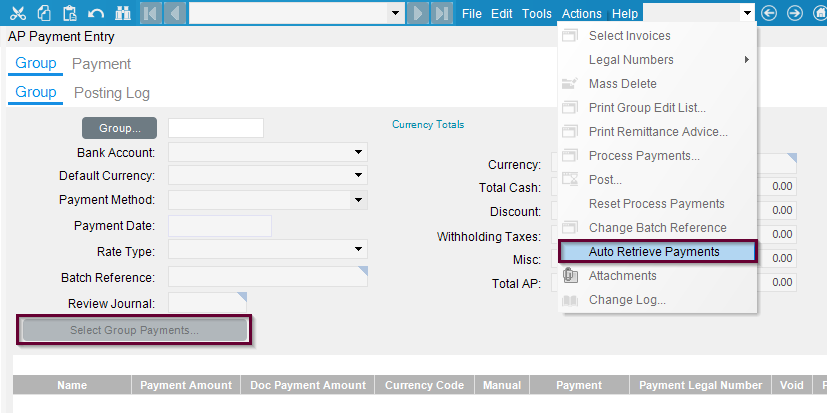Click the Payment Date field

point(220,226)
